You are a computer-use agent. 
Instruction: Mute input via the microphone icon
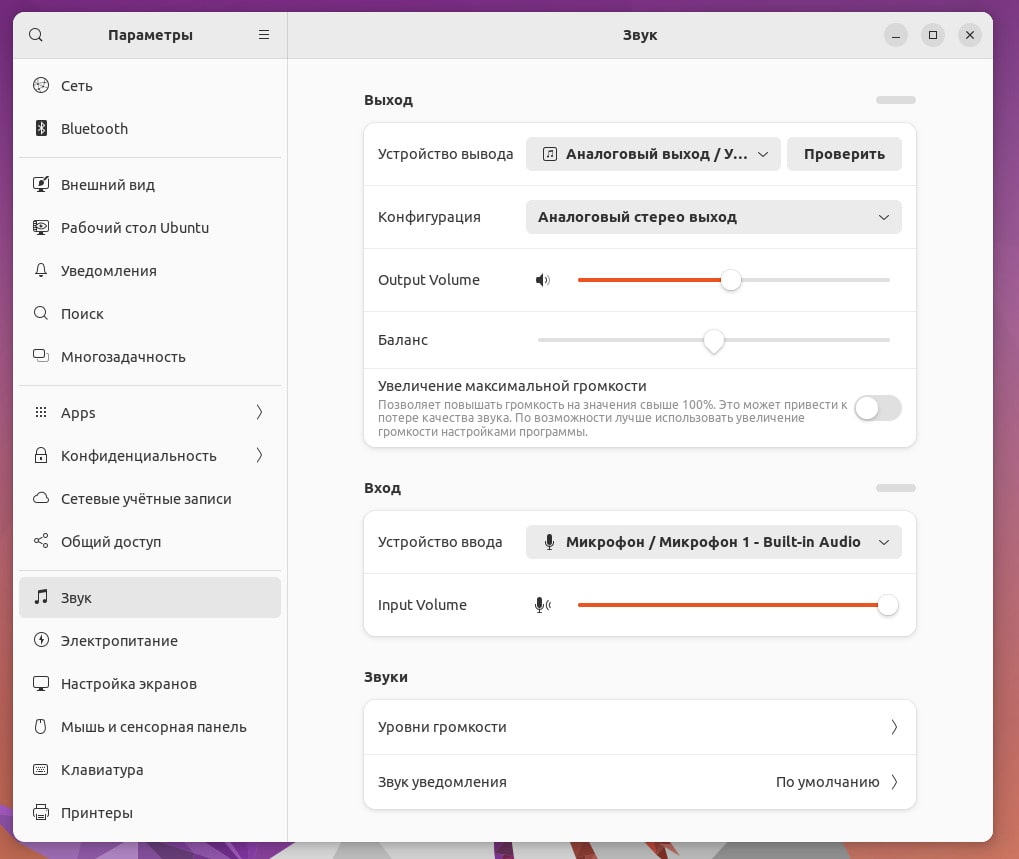click(543, 605)
